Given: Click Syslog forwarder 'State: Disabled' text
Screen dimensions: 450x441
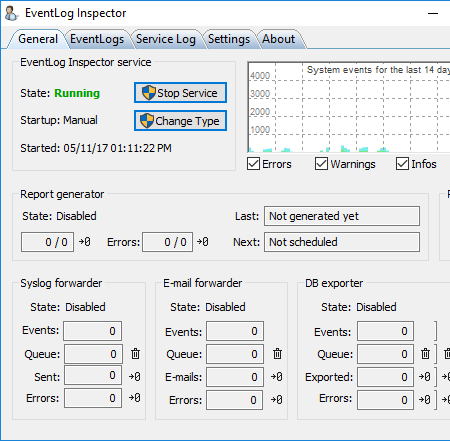Looking at the screenshot, I should (x=68, y=307).
